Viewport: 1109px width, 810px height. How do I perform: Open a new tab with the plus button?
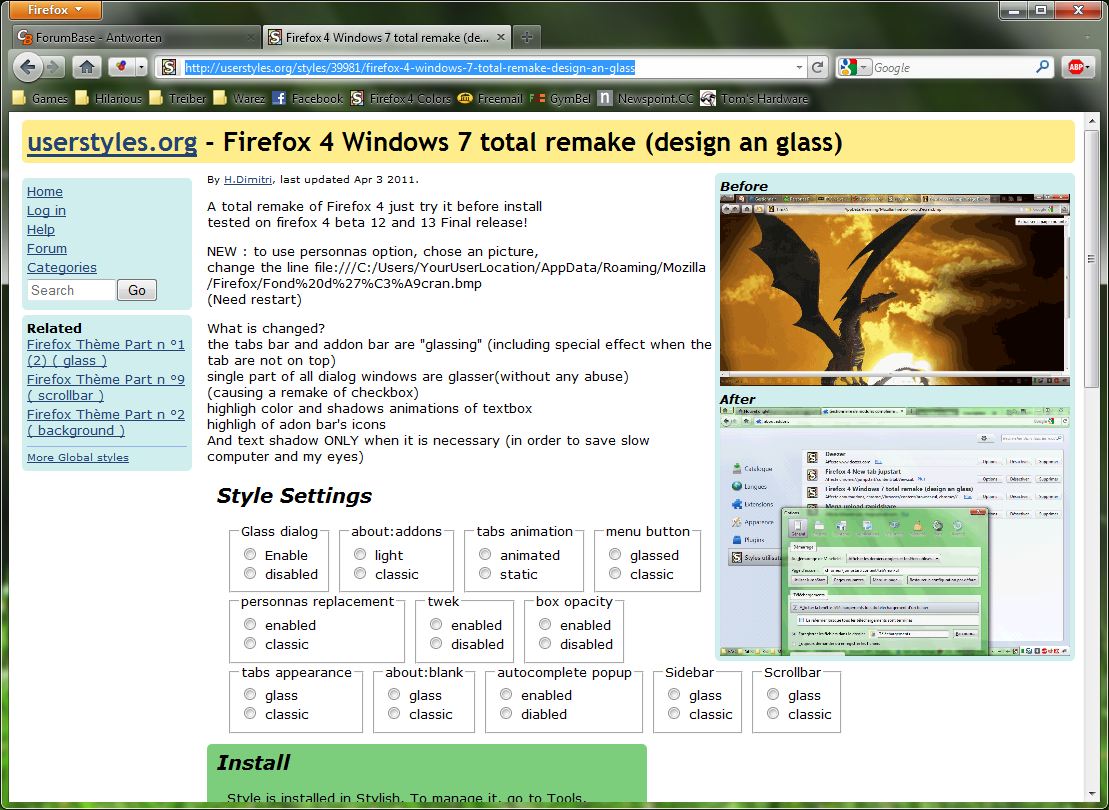tap(526, 37)
